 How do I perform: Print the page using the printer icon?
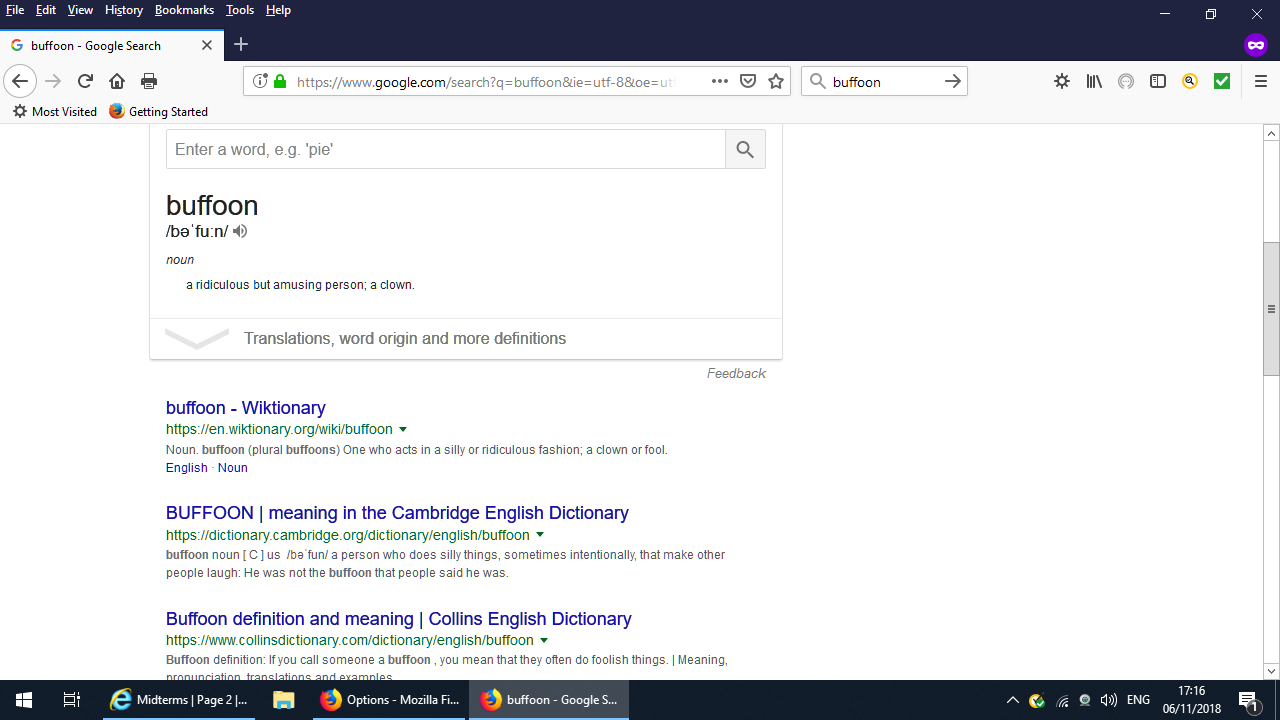149,81
